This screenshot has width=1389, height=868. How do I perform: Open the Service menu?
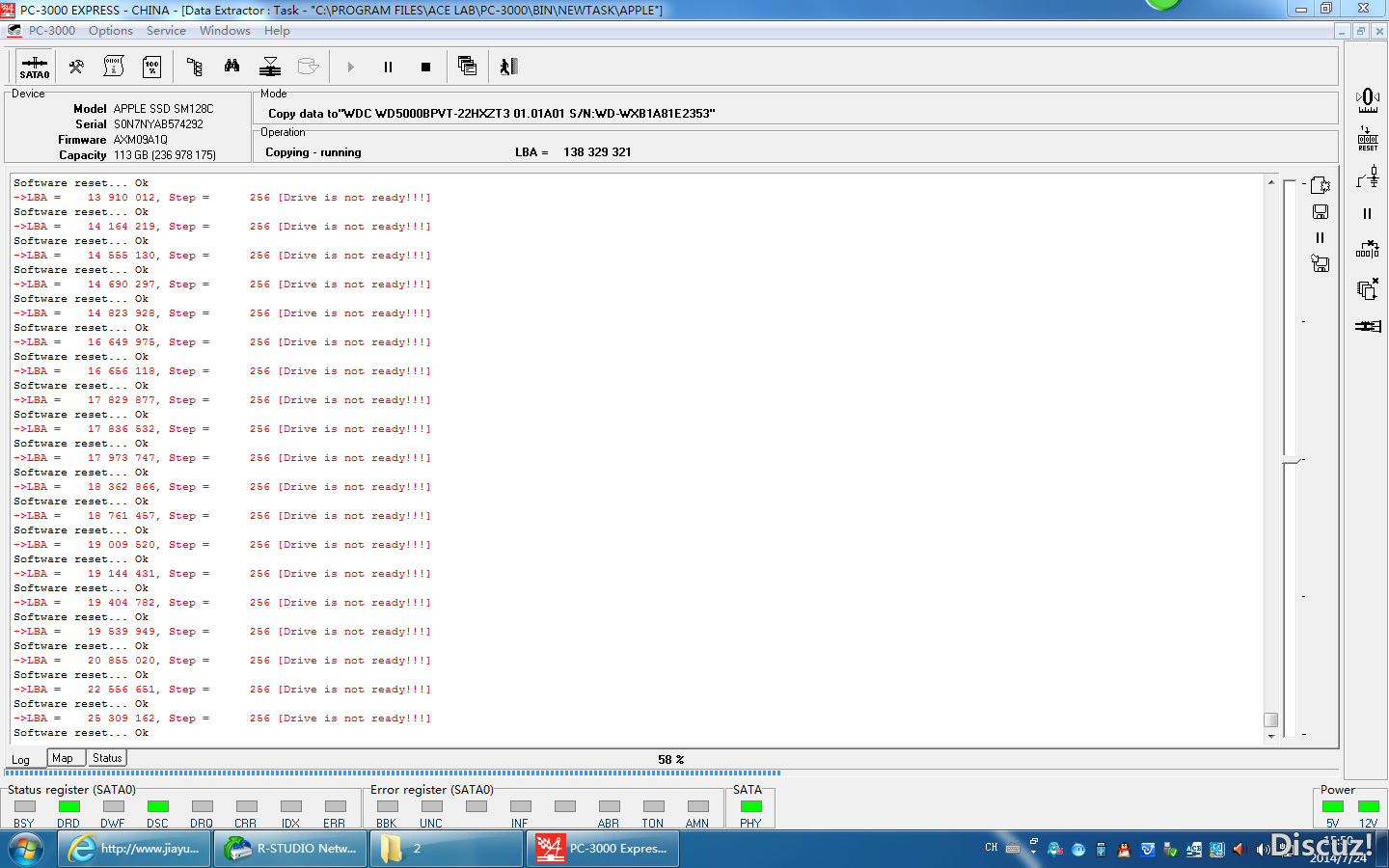pos(166,31)
